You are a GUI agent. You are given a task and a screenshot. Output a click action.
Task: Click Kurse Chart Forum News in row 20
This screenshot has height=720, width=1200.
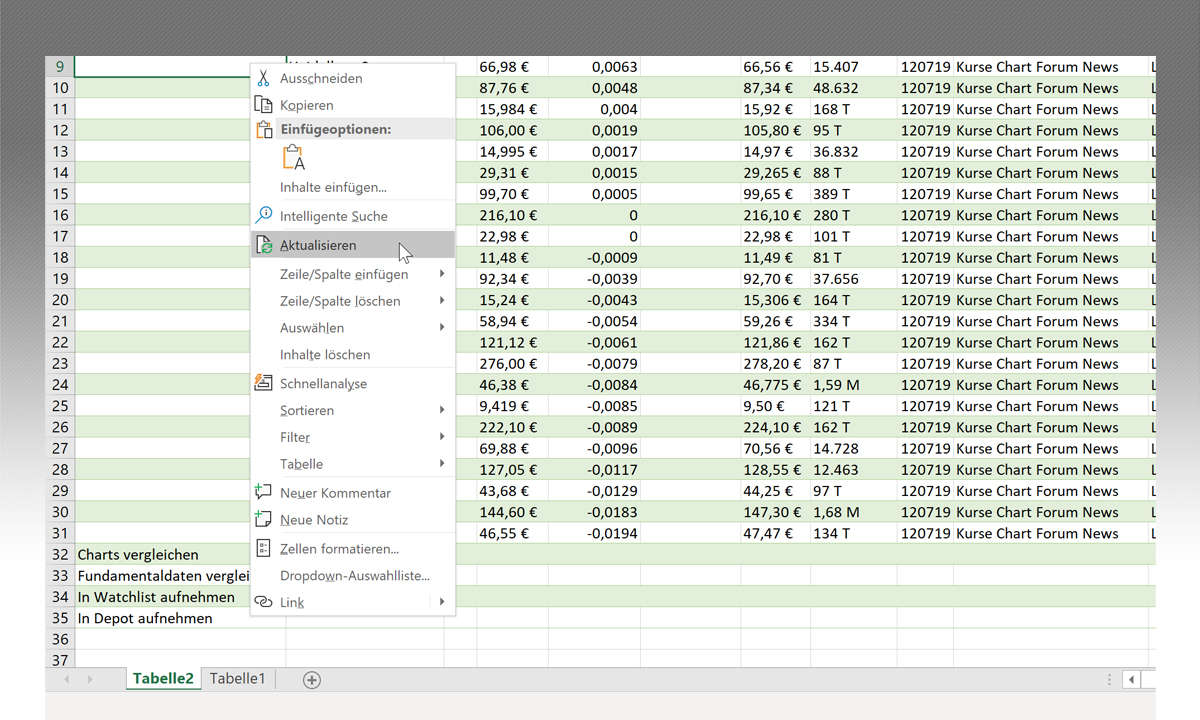[1037, 300]
